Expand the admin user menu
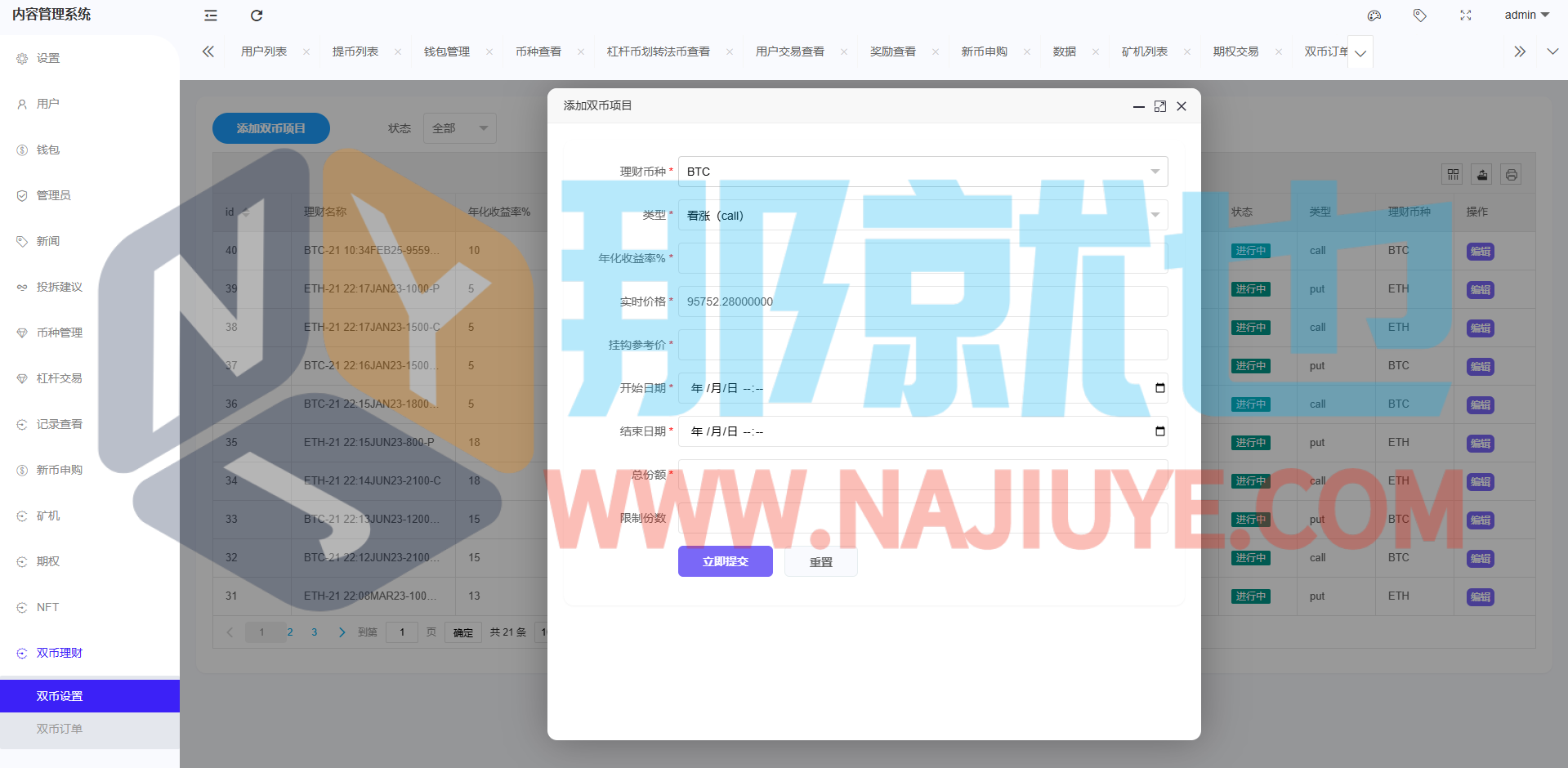The image size is (1568, 768). [x=1526, y=16]
